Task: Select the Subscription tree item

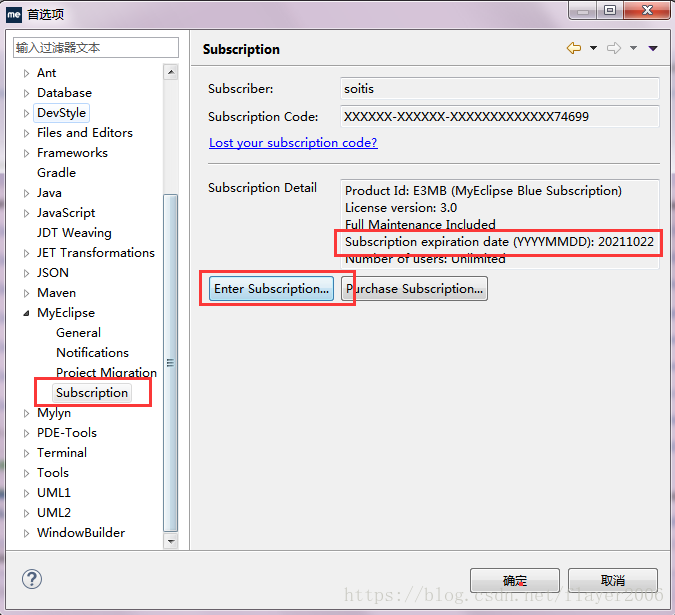Action: [92, 392]
